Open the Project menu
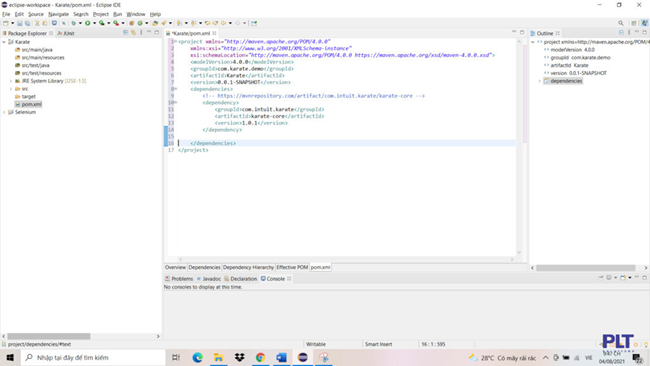Screen dimensions: 650x366 pyautogui.click(x=101, y=14)
